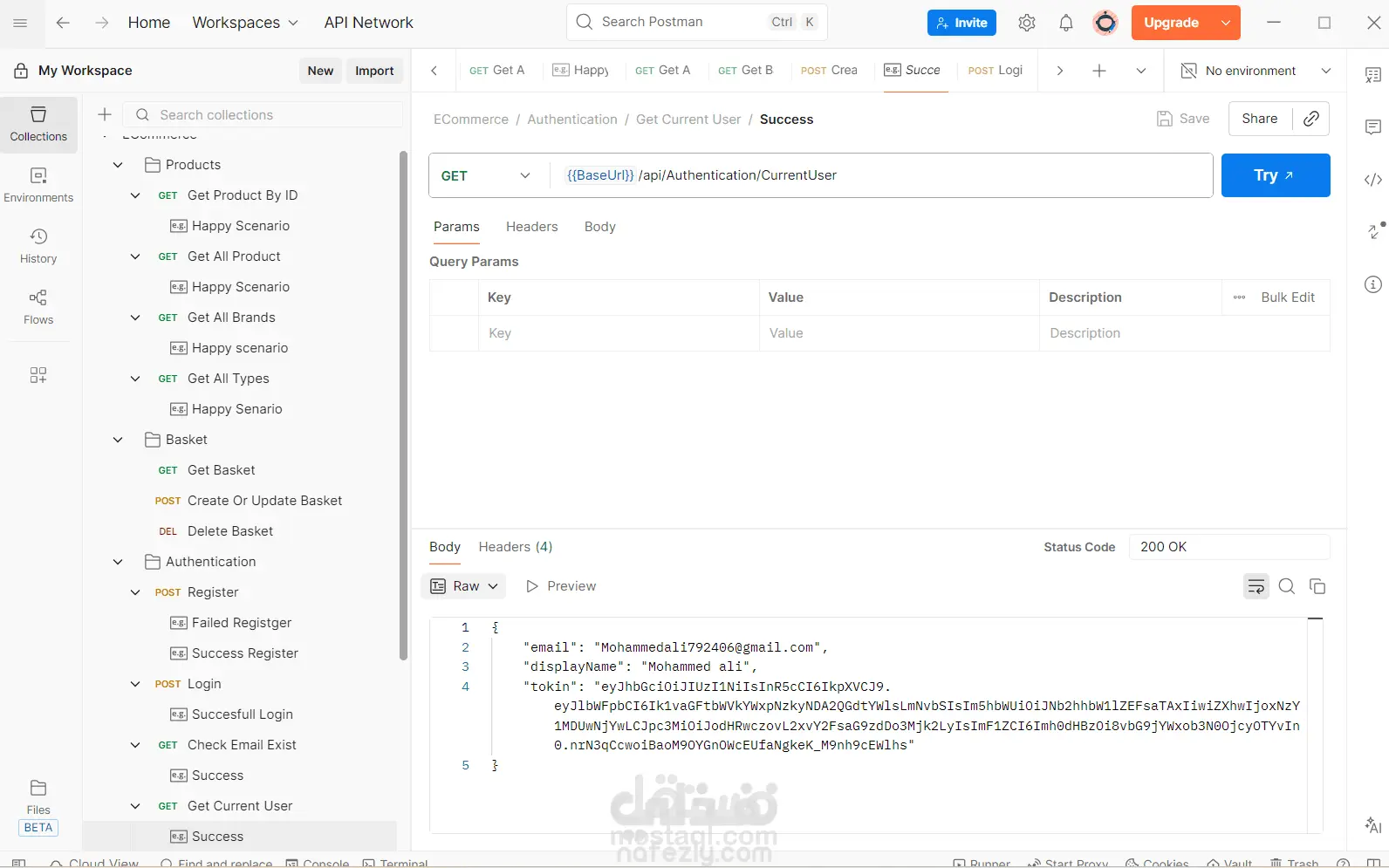Open the tabs overflow dropdown chevron
The image size is (1389, 868).
(x=1141, y=71)
